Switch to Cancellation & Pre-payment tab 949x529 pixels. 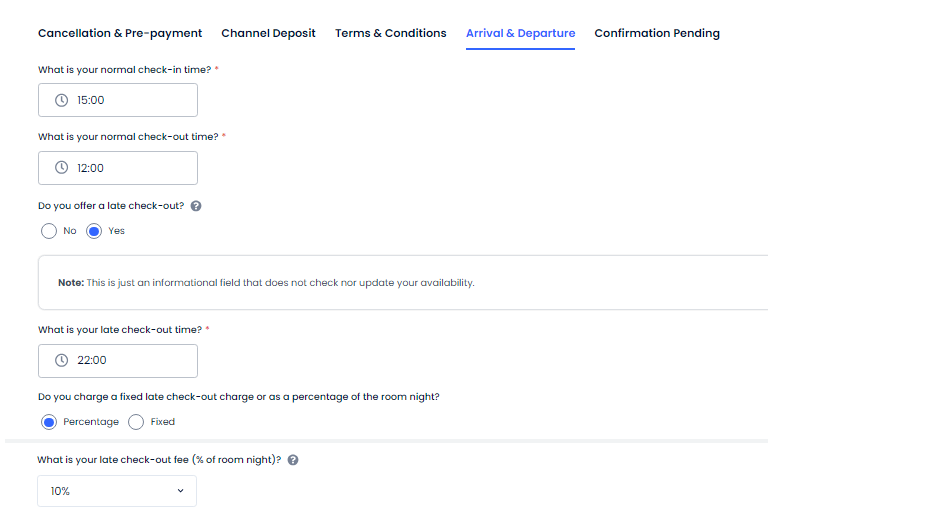click(120, 33)
